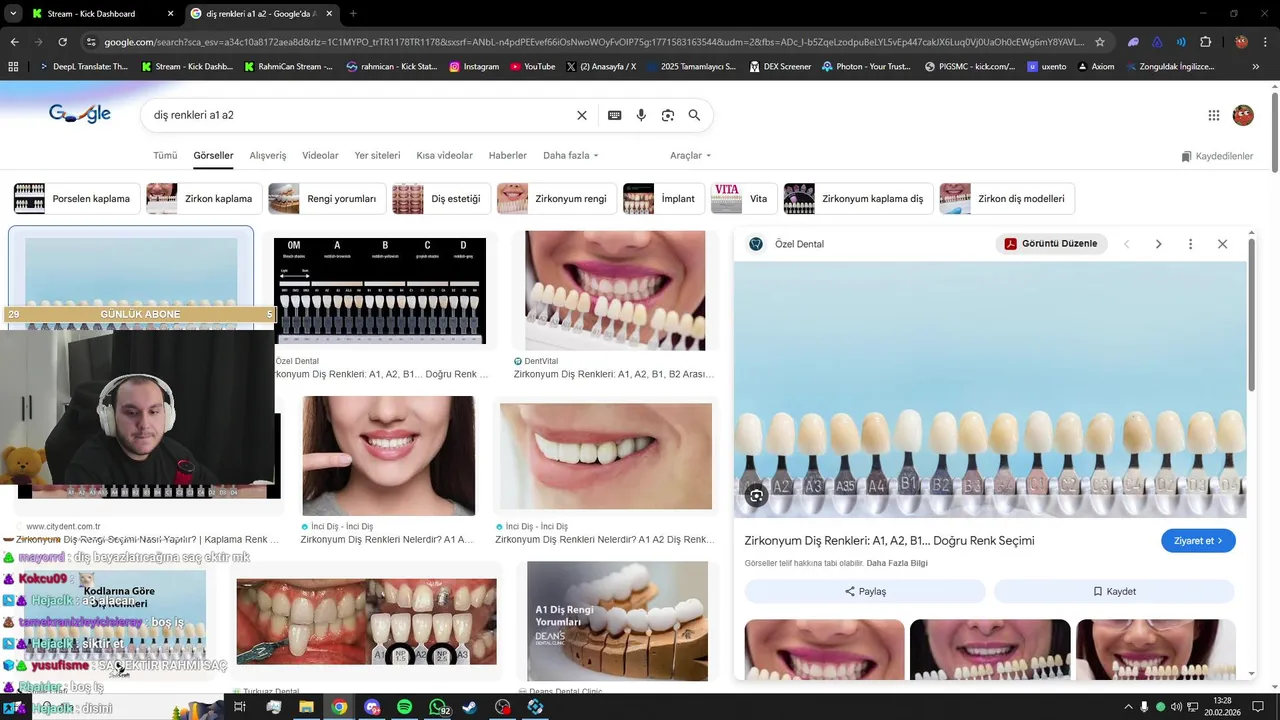Save image with Kaydet button
1280x720 pixels.
coord(1114,591)
